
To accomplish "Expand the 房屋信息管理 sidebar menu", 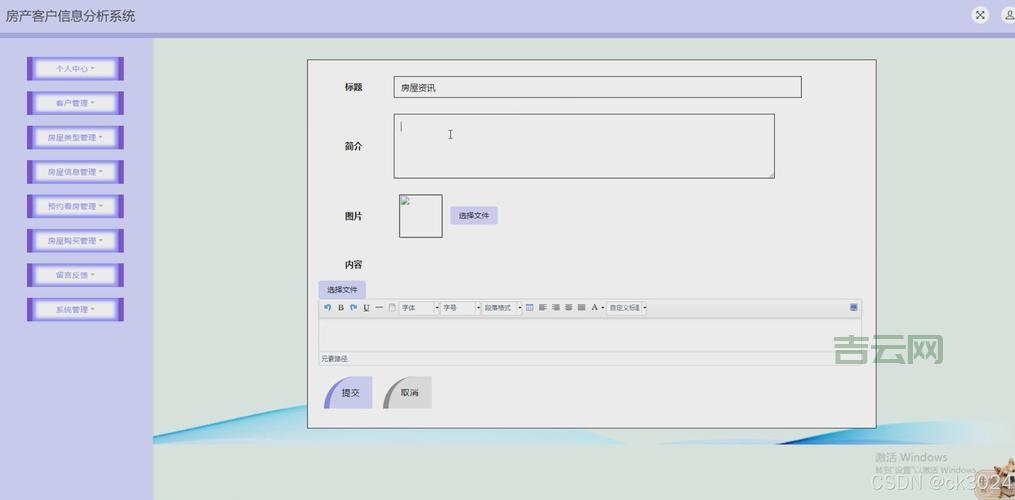I will point(75,172).
